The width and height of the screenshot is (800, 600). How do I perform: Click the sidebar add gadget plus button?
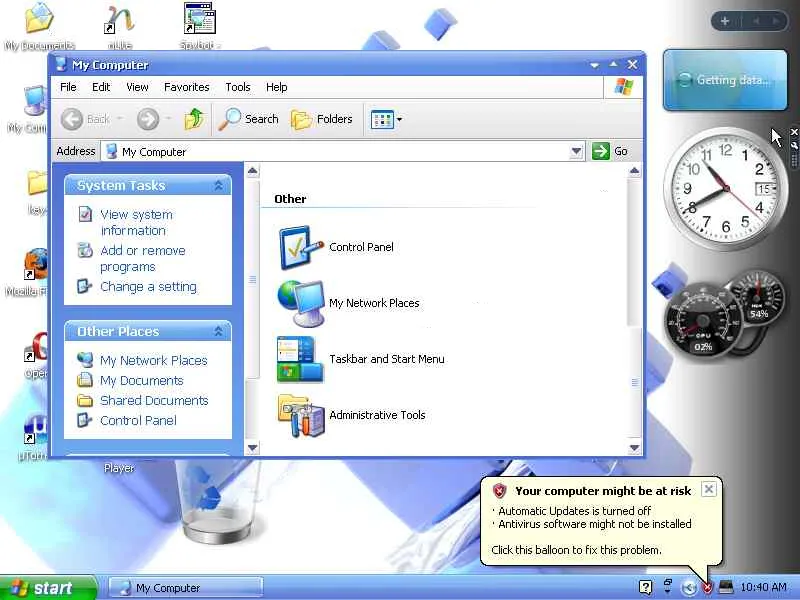[724, 21]
